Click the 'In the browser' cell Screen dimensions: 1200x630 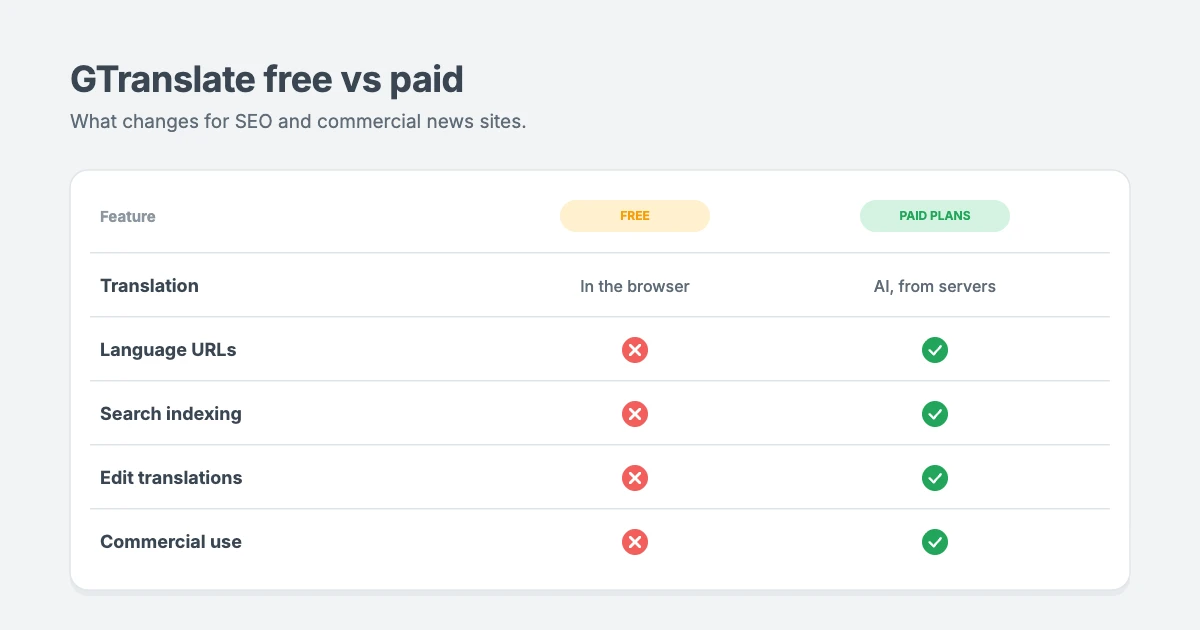pos(635,286)
